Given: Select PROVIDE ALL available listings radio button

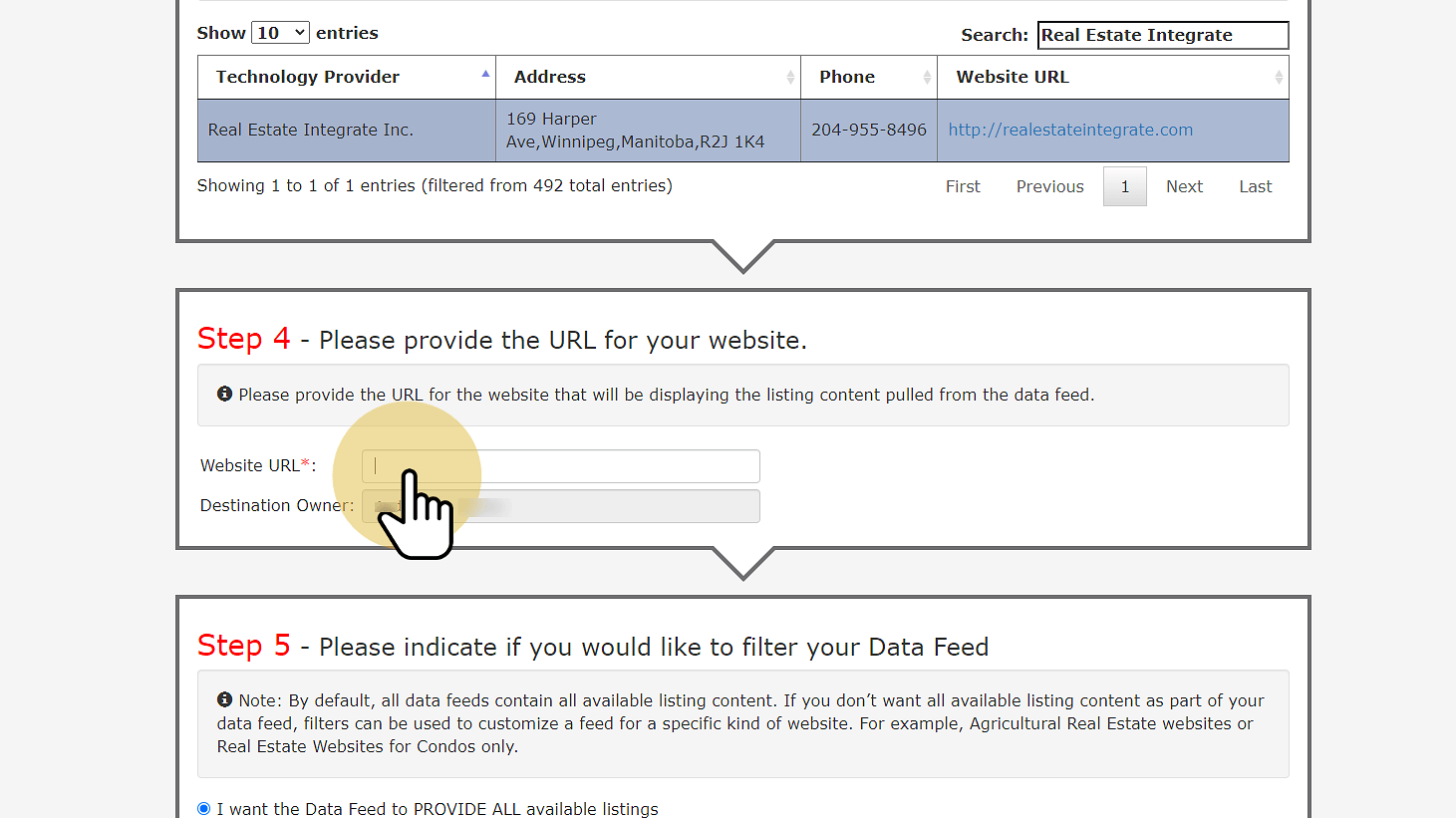Looking at the screenshot, I should pyautogui.click(x=204, y=809).
